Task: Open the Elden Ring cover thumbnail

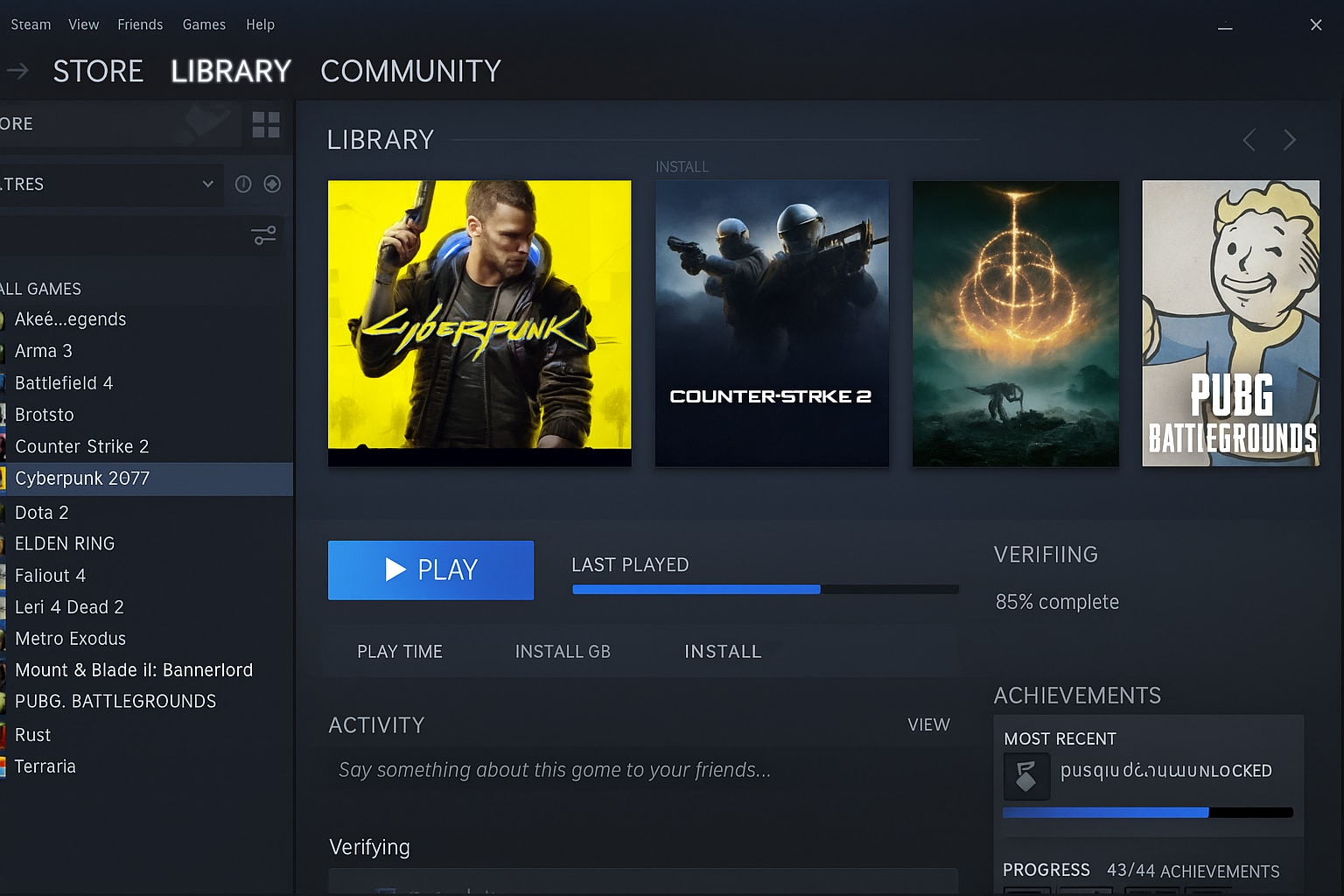Action: click(1016, 323)
